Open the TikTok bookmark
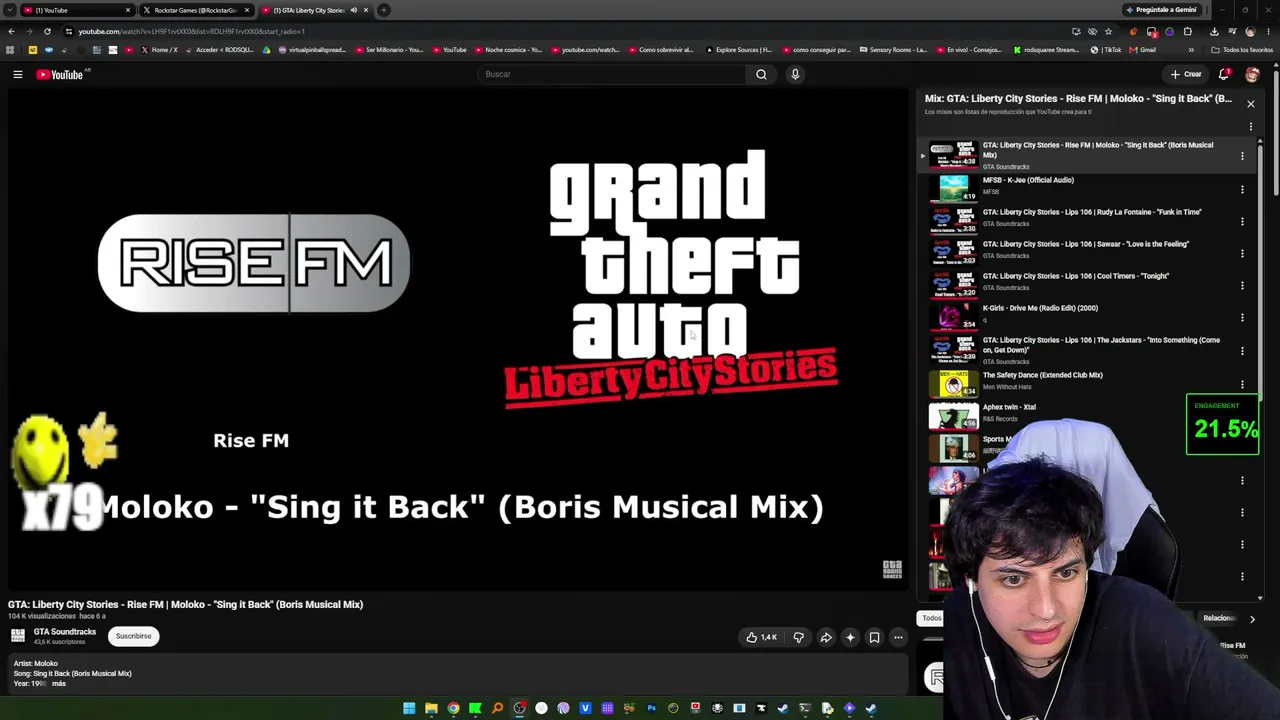The width and height of the screenshot is (1280, 720). [1108, 50]
